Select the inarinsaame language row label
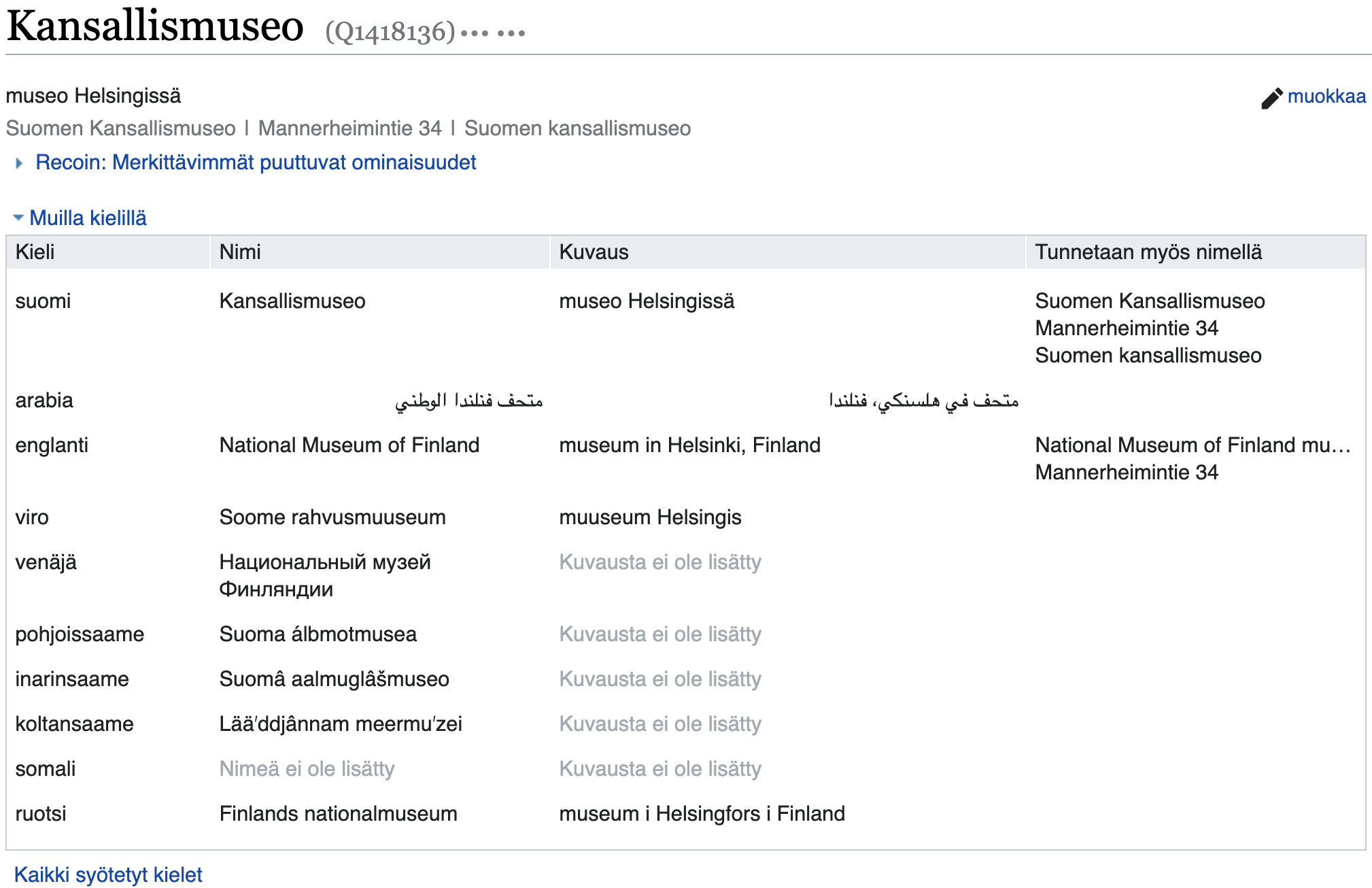 pos(72,679)
